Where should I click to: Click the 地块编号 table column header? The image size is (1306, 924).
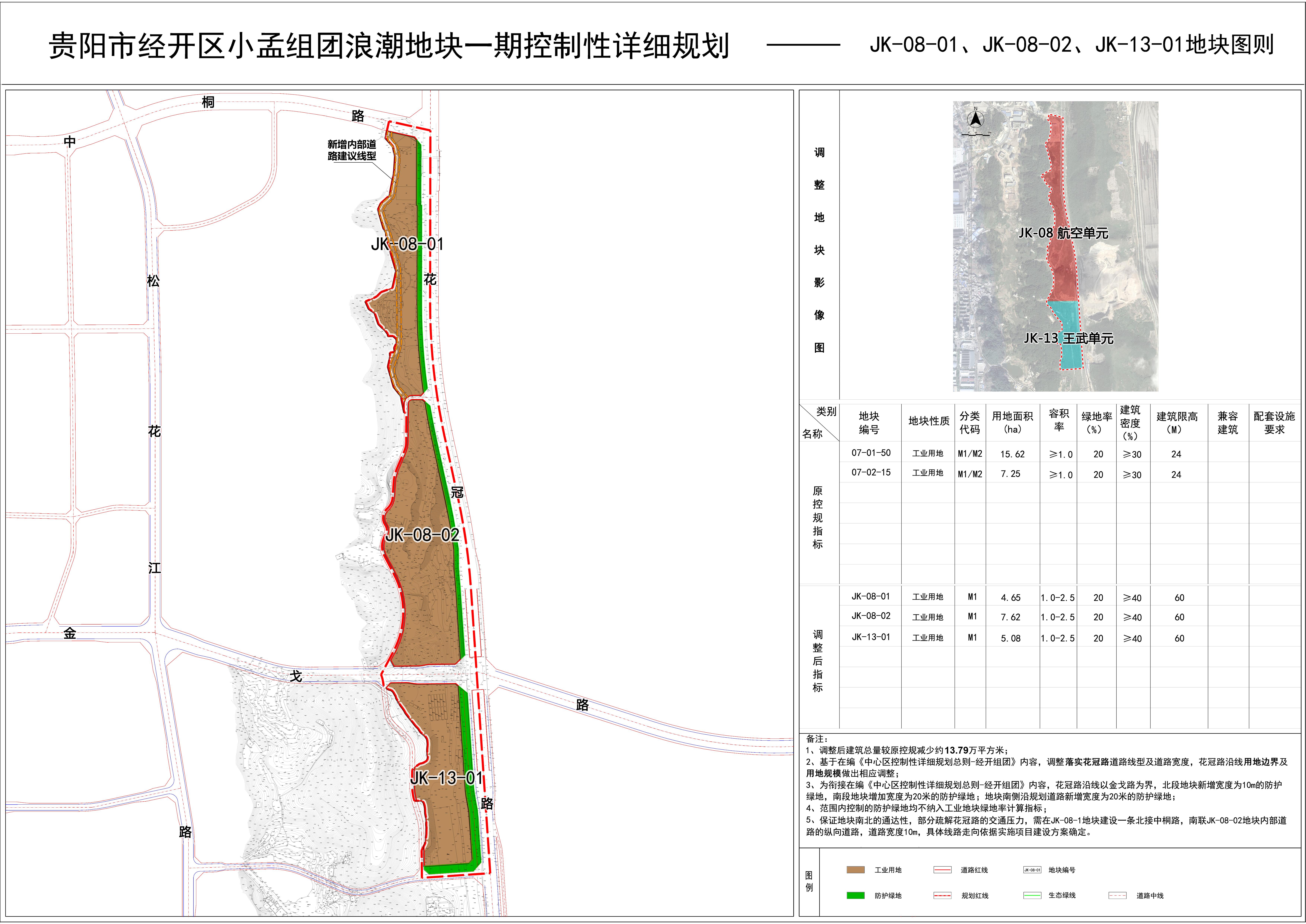[x=869, y=423]
